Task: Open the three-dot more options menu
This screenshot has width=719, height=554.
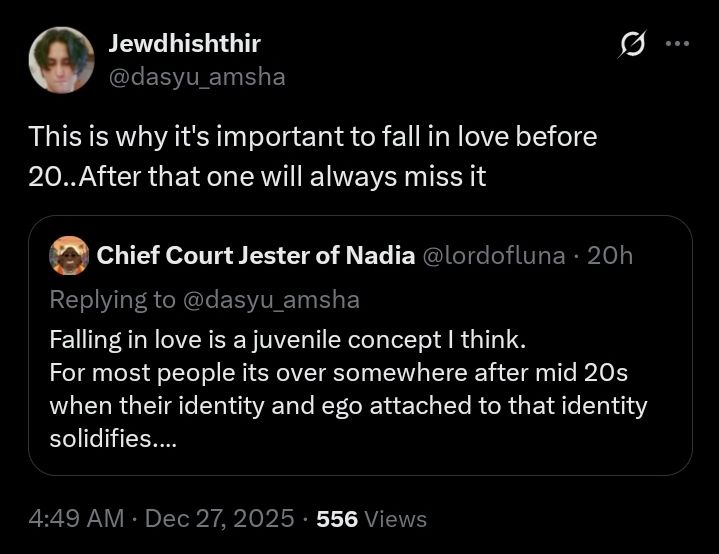Action: (x=677, y=45)
